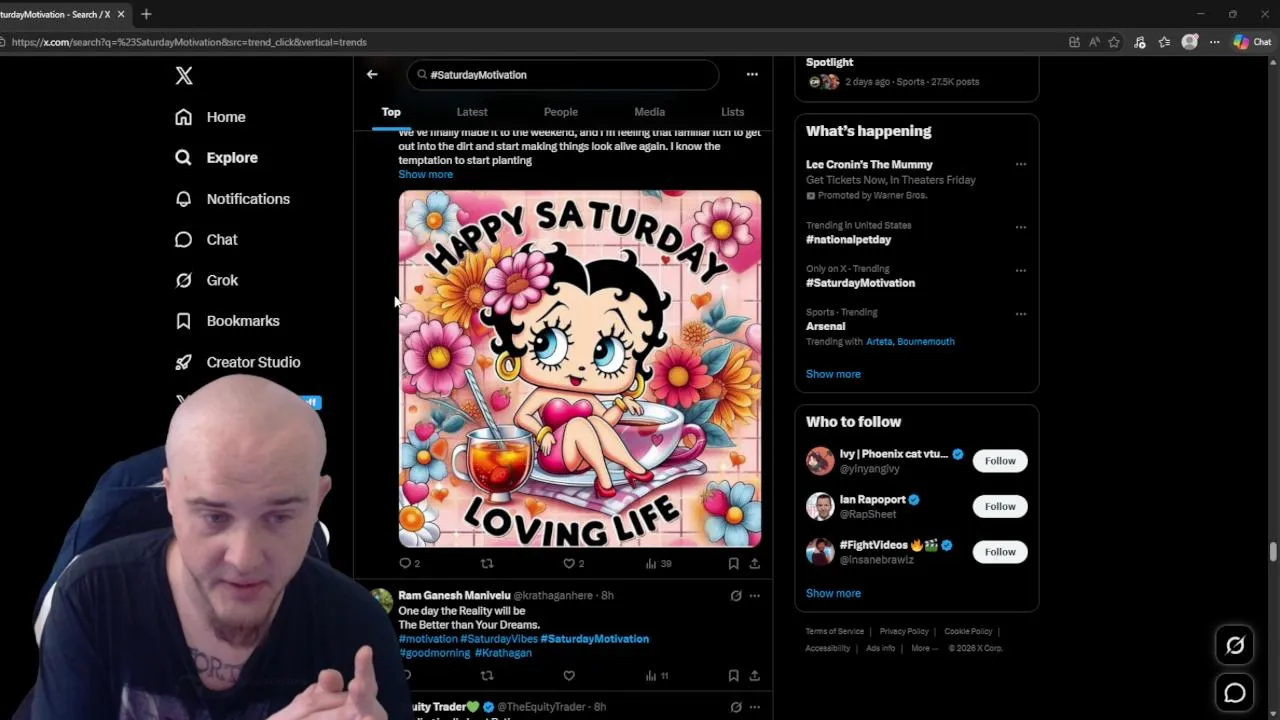Open search options three-dot menu
The height and width of the screenshot is (720, 1280).
click(752, 74)
